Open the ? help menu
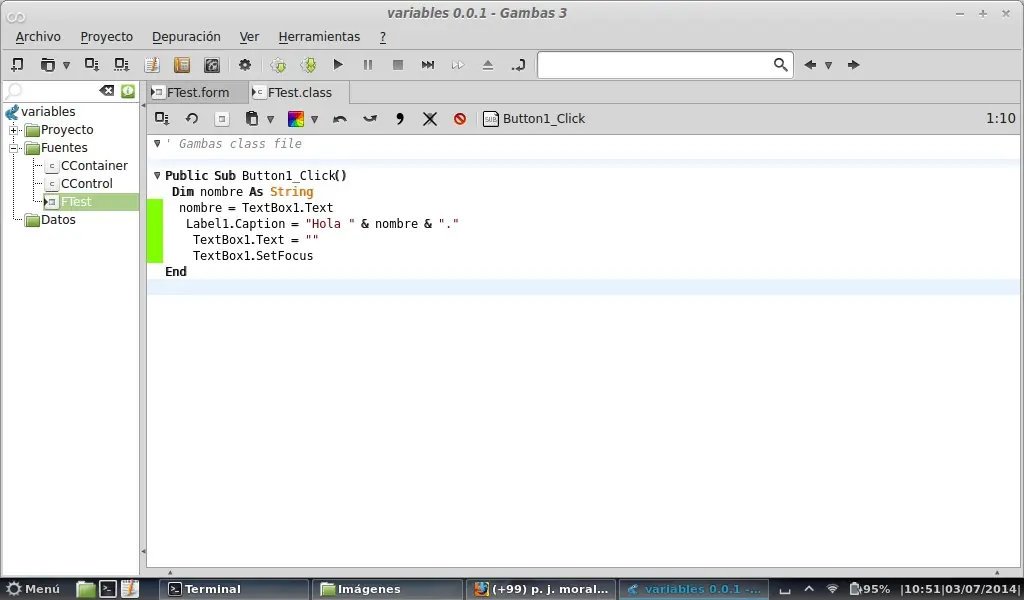The width and height of the screenshot is (1024, 600). (383, 37)
